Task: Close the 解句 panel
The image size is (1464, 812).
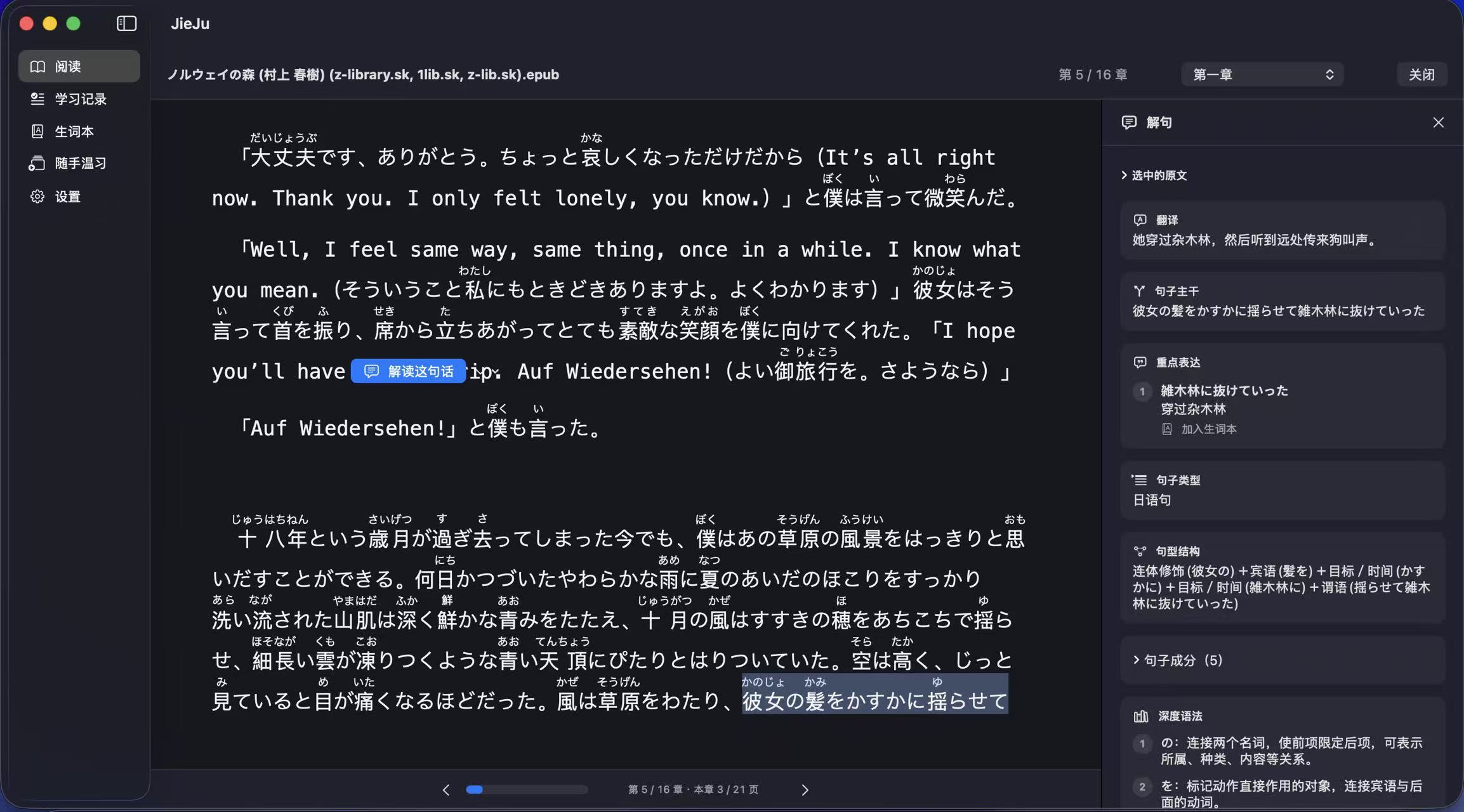Action: pyautogui.click(x=1438, y=122)
